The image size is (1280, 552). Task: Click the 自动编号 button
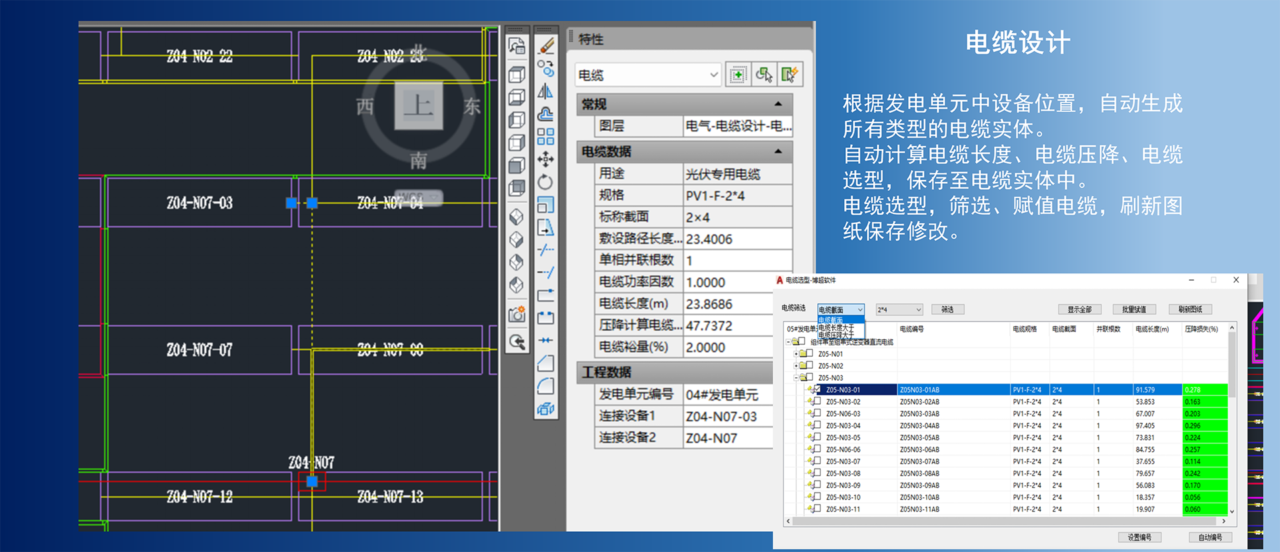[1211, 537]
